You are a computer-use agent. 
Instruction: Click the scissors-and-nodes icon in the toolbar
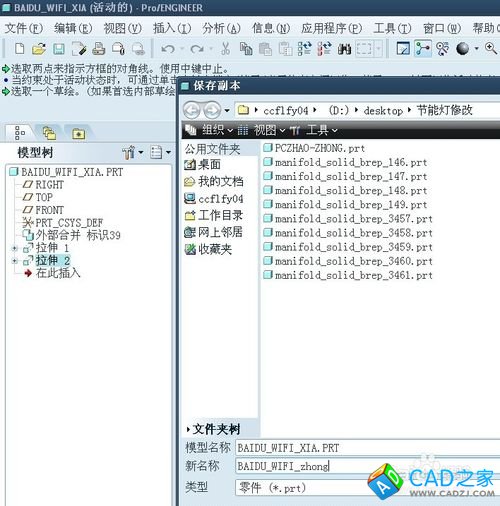click(x=443, y=49)
